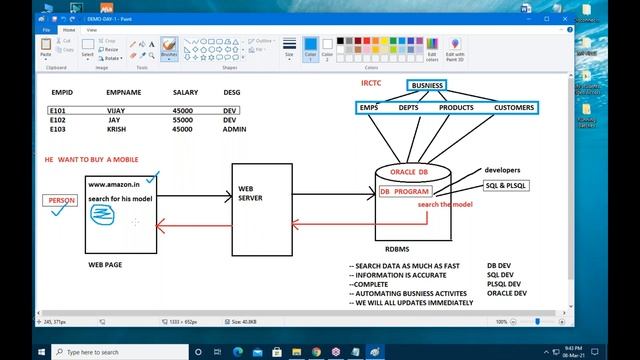Select the Magnifier tool
640x360 pixels.
151,55
